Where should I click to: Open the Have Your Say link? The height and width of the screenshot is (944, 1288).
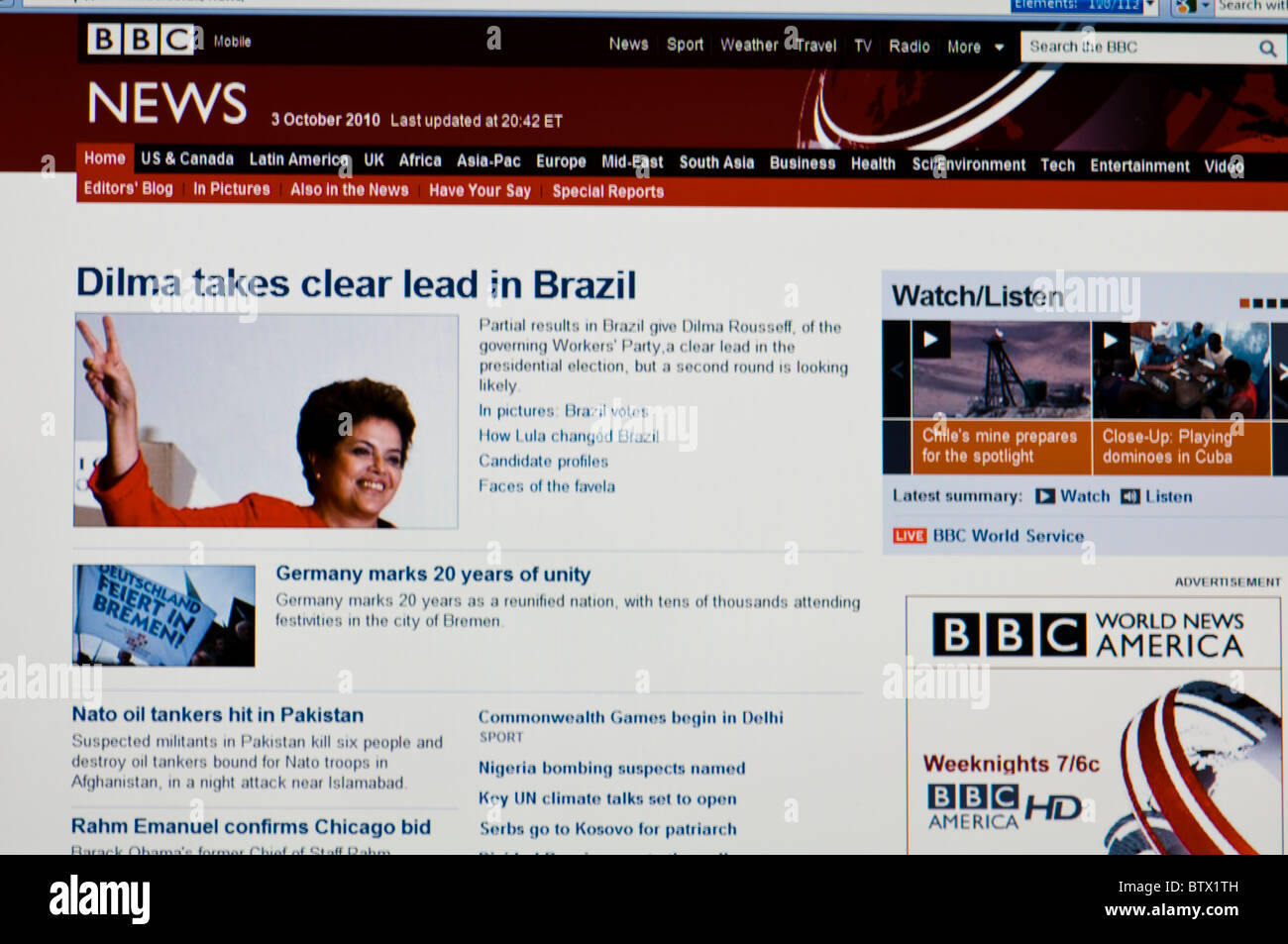pyautogui.click(x=480, y=191)
